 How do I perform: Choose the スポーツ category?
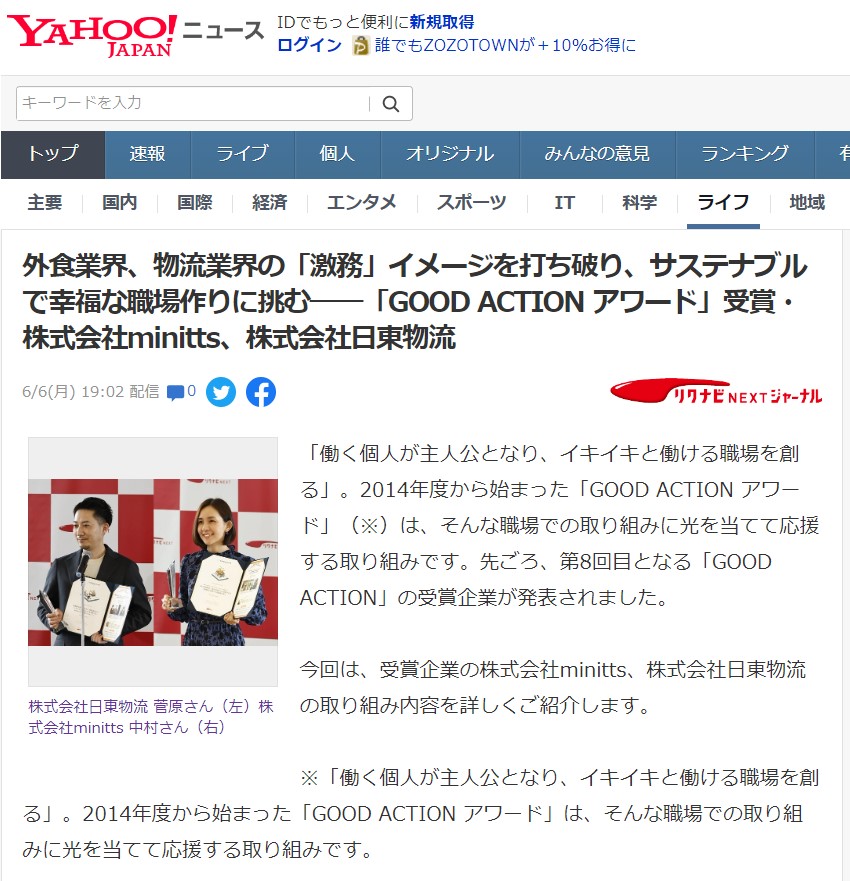click(x=471, y=203)
